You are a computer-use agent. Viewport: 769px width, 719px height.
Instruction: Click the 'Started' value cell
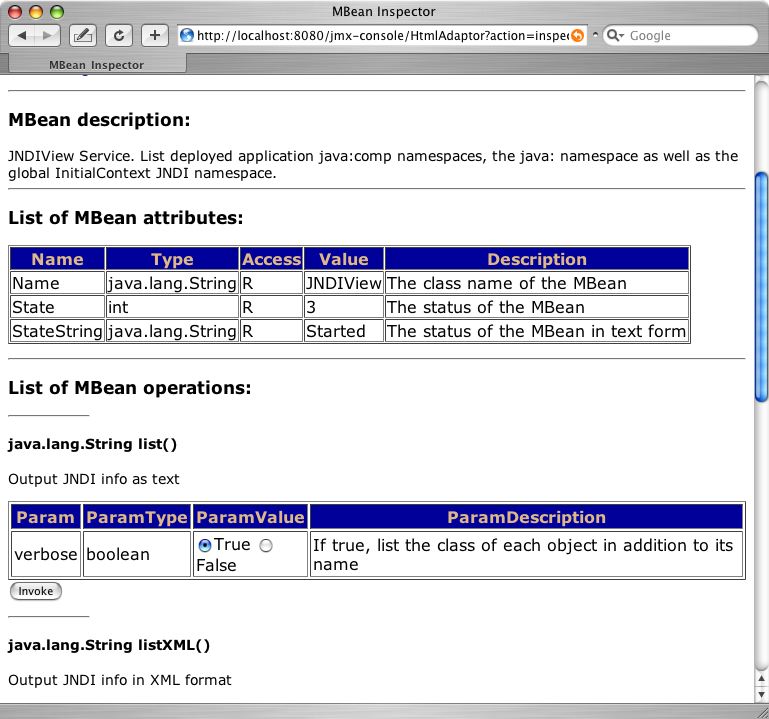pyautogui.click(x=343, y=331)
